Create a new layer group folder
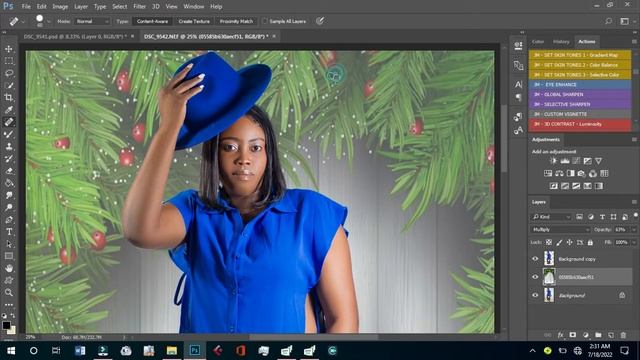640x360 pixels. (x=598, y=335)
